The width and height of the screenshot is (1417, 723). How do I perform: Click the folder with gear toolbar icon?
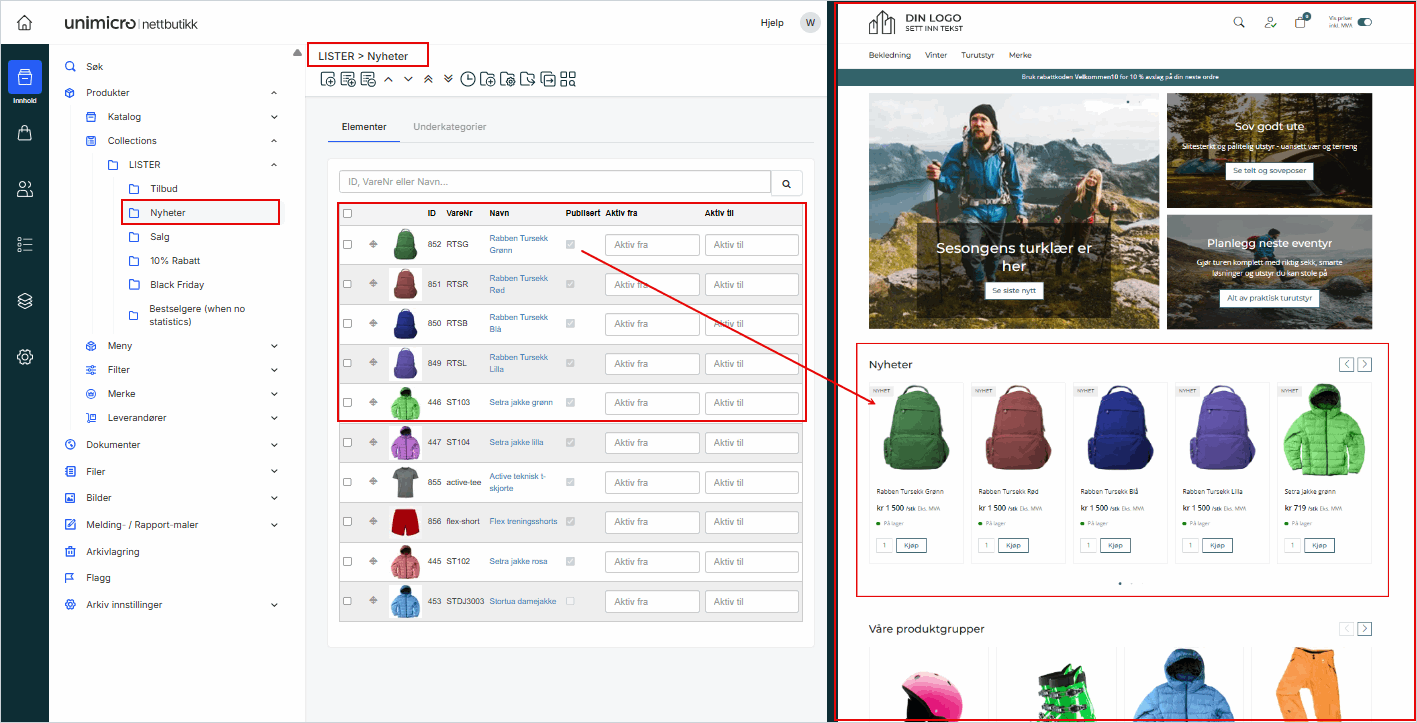pyautogui.click(x=508, y=80)
